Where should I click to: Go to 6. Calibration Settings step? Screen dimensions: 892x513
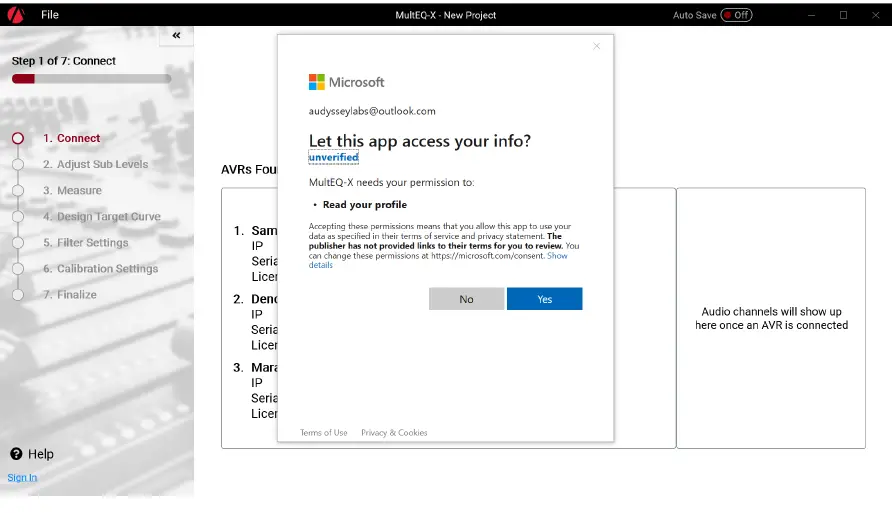(101, 268)
